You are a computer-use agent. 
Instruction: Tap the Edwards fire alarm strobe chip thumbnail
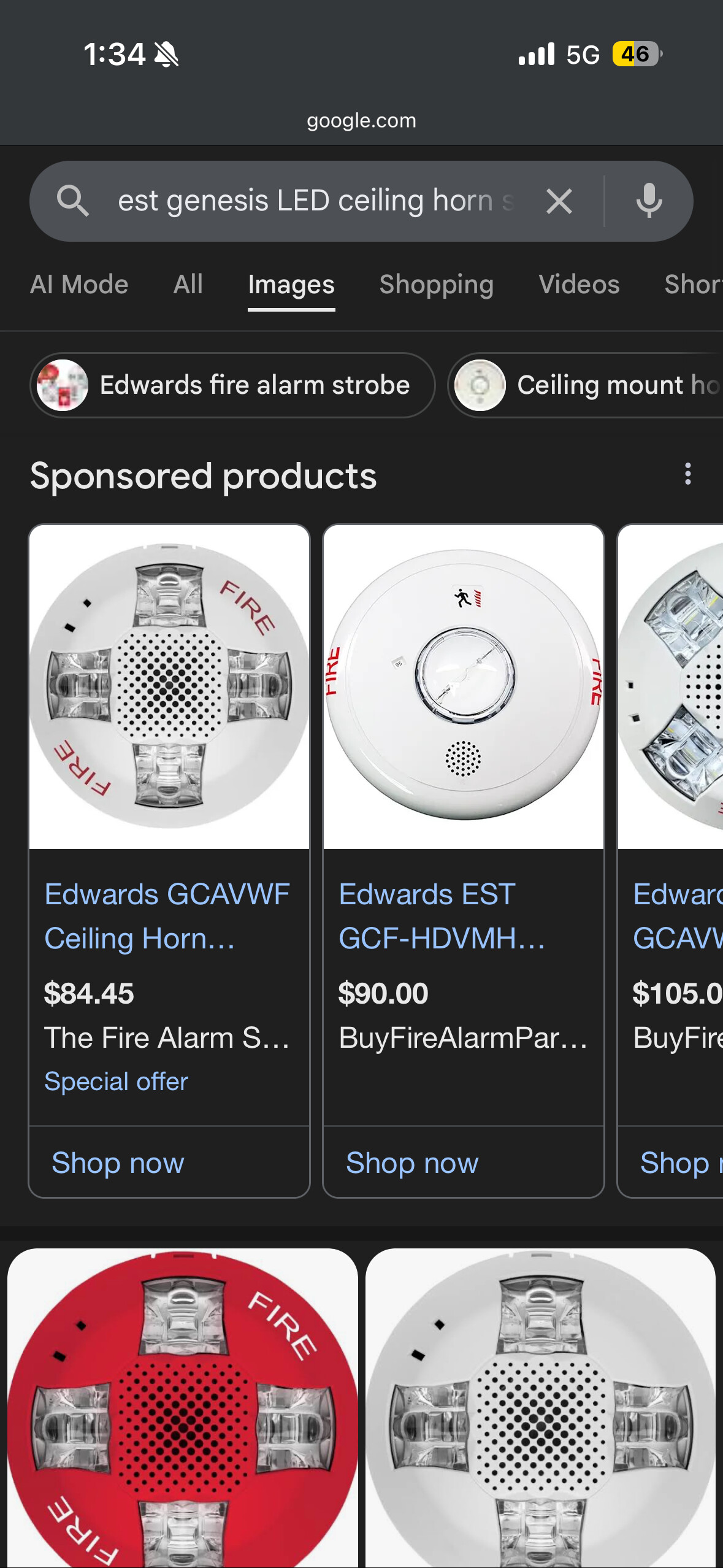(x=63, y=385)
